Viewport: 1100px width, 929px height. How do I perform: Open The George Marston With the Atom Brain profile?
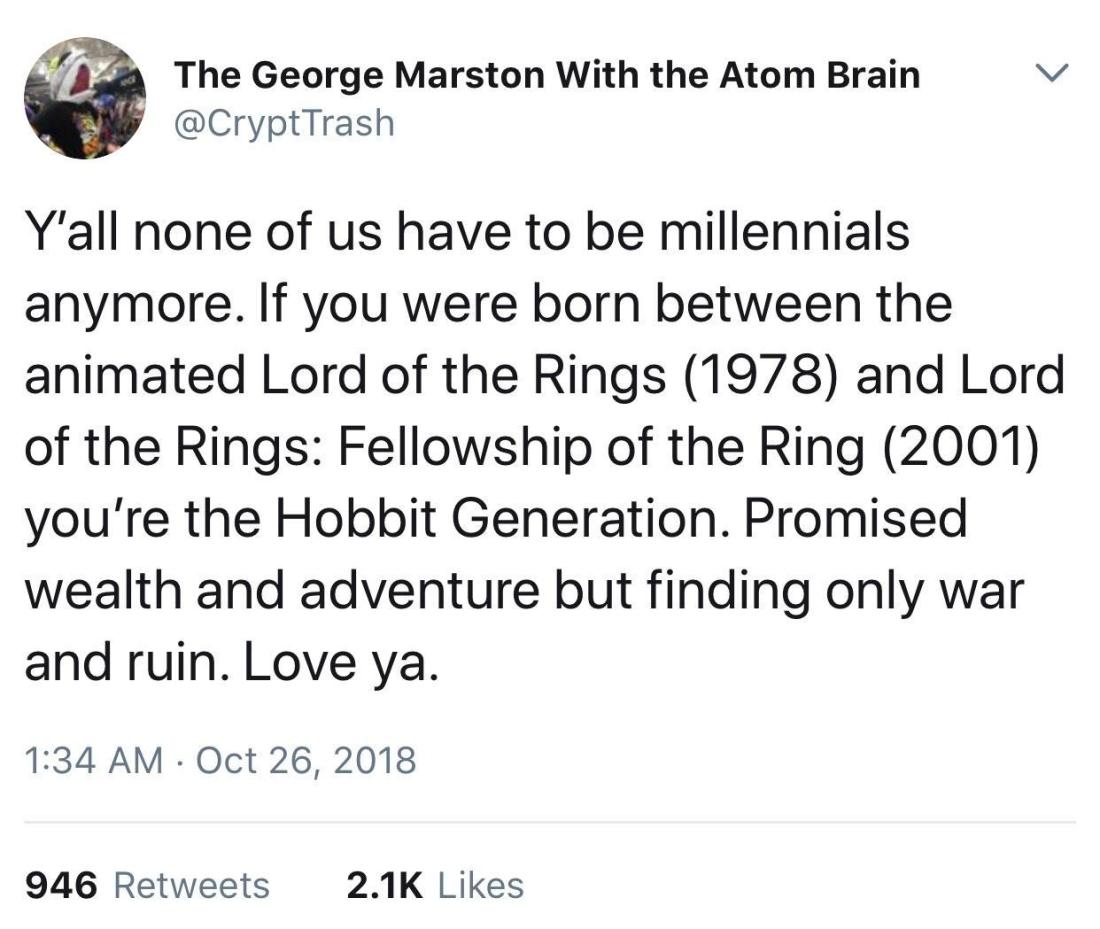click(546, 75)
